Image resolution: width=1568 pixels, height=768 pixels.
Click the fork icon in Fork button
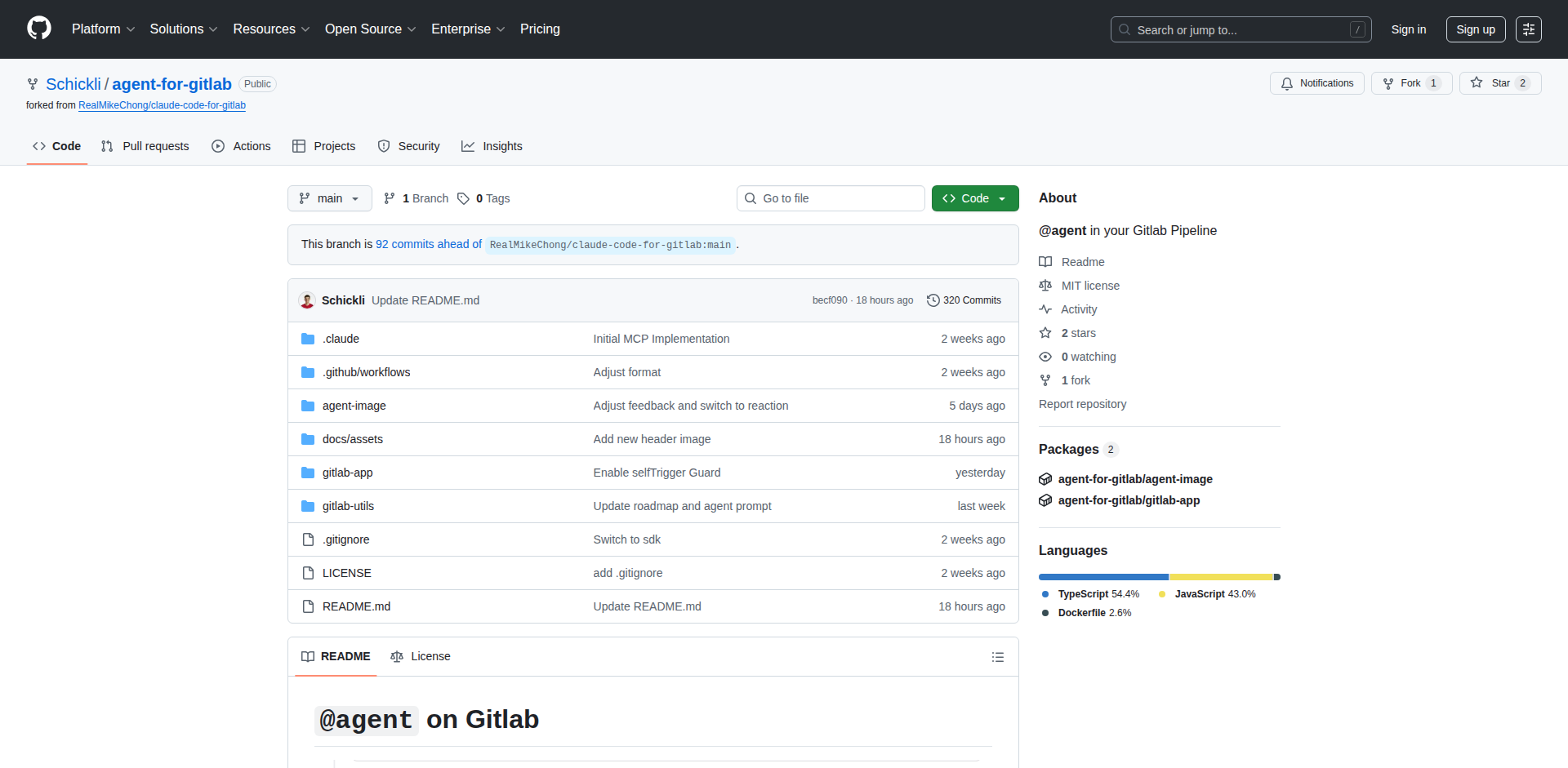pyautogui.click(x=1388, y=83)
